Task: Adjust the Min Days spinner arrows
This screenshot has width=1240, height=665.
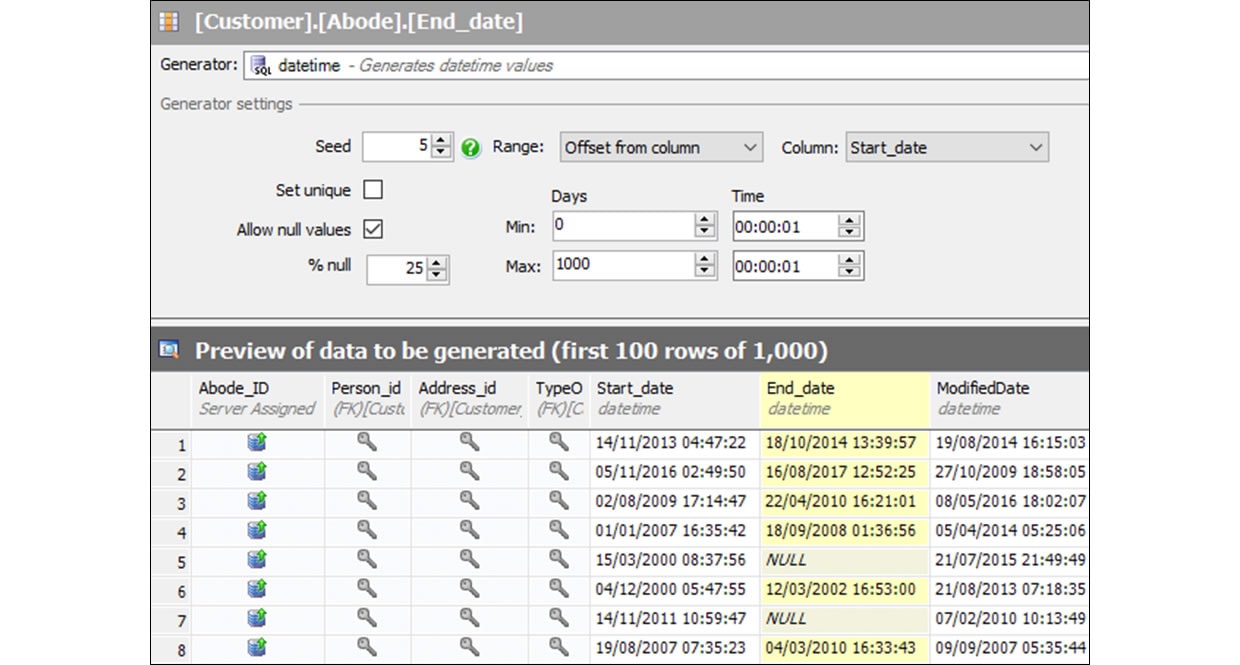Action: (x=706, y=226)
